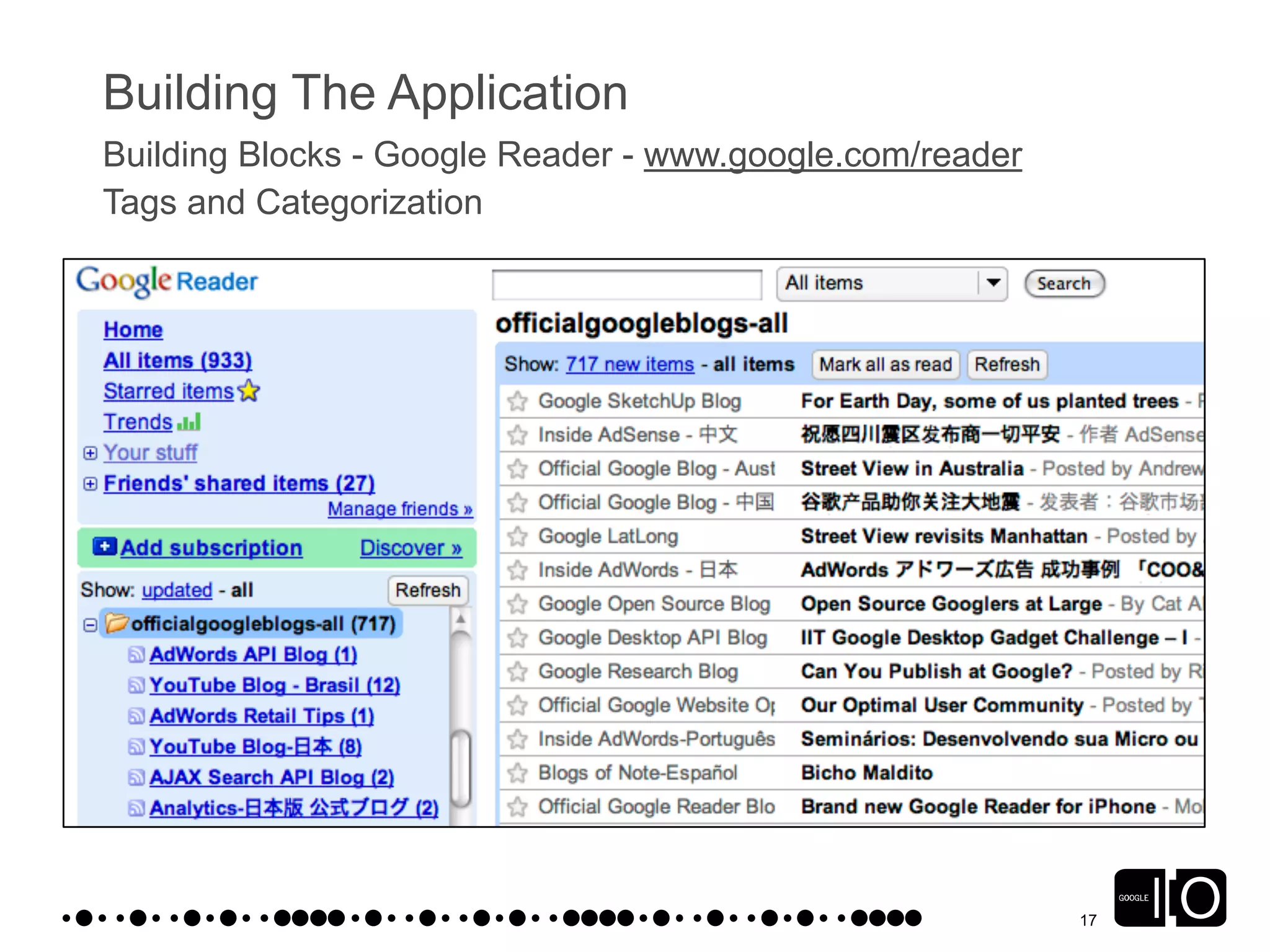Image resolution: width=1270 pixels, height=952 pixels.
Task: Open Trends page
Action: pos(138,422)
